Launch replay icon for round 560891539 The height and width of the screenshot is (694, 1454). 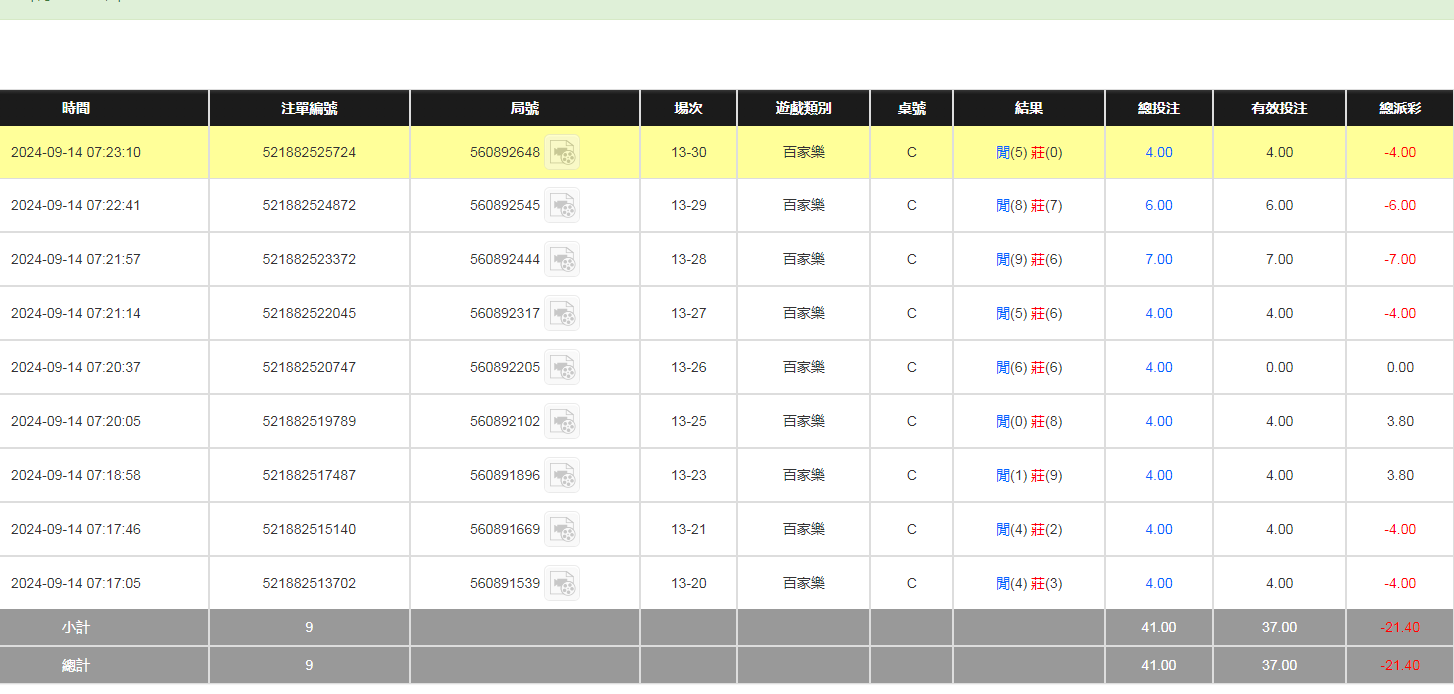(x=562, y=584)
